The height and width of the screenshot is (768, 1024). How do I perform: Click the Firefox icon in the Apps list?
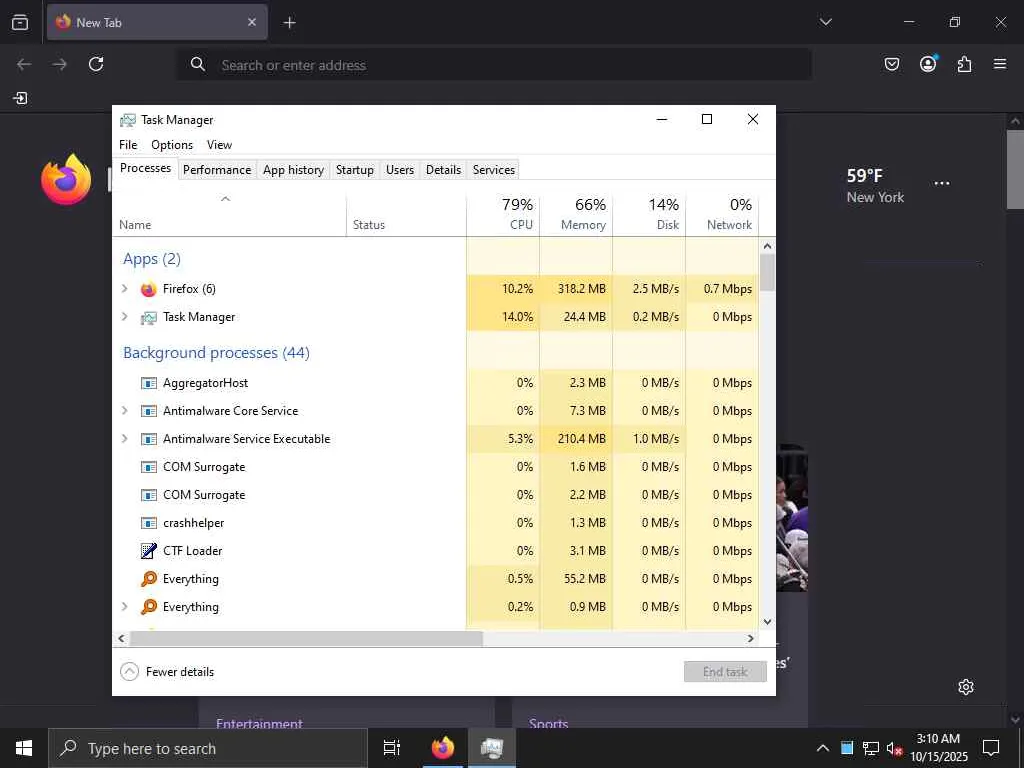coord(149,289)
